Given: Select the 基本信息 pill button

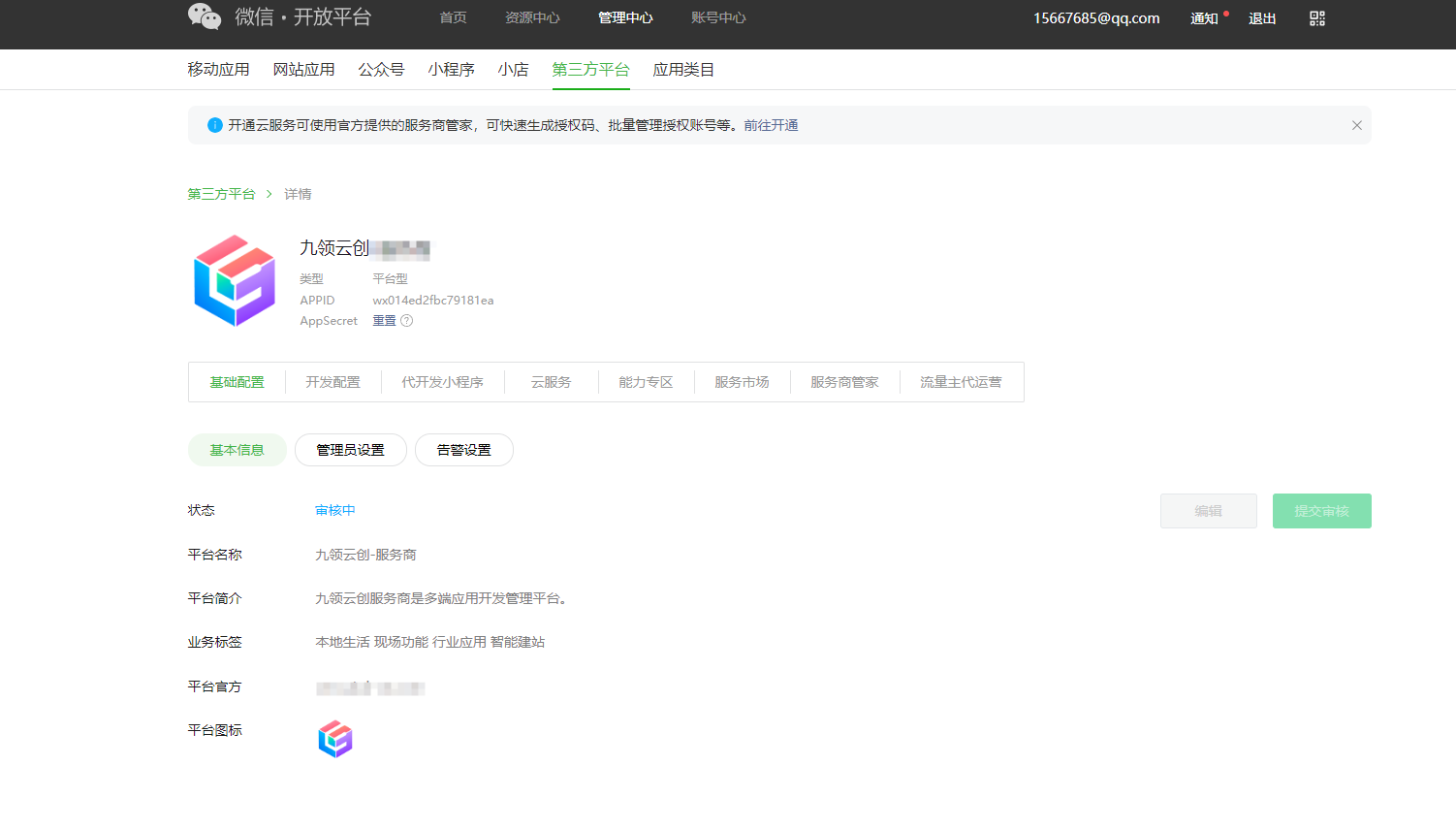Looking at the screenshot, I should [x=237, y=450].
